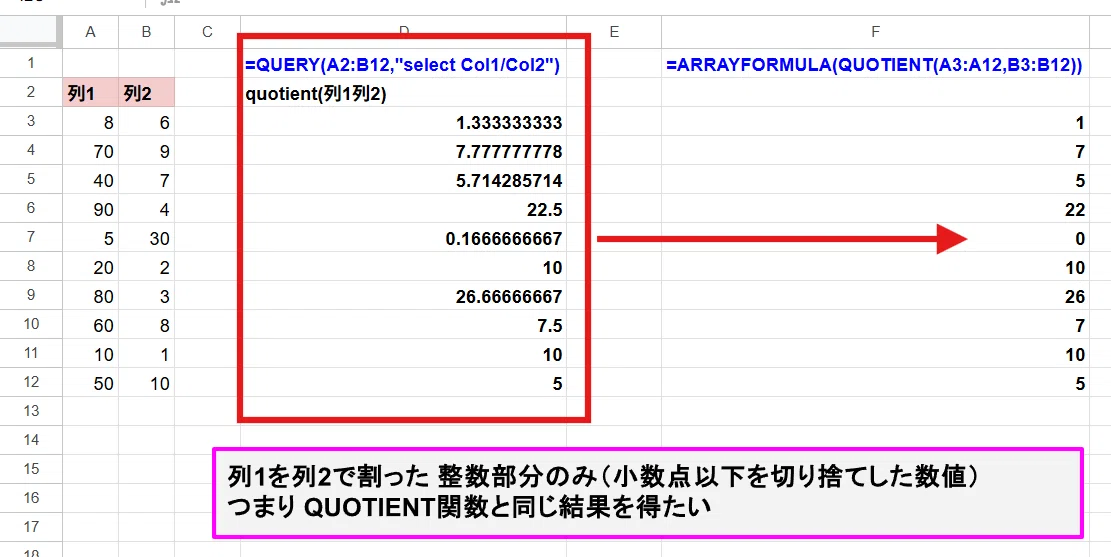The width and height of the screenshot is (1111, 557).
Task: Select the cell showing 7.777777778
Action: coord(403,150)
